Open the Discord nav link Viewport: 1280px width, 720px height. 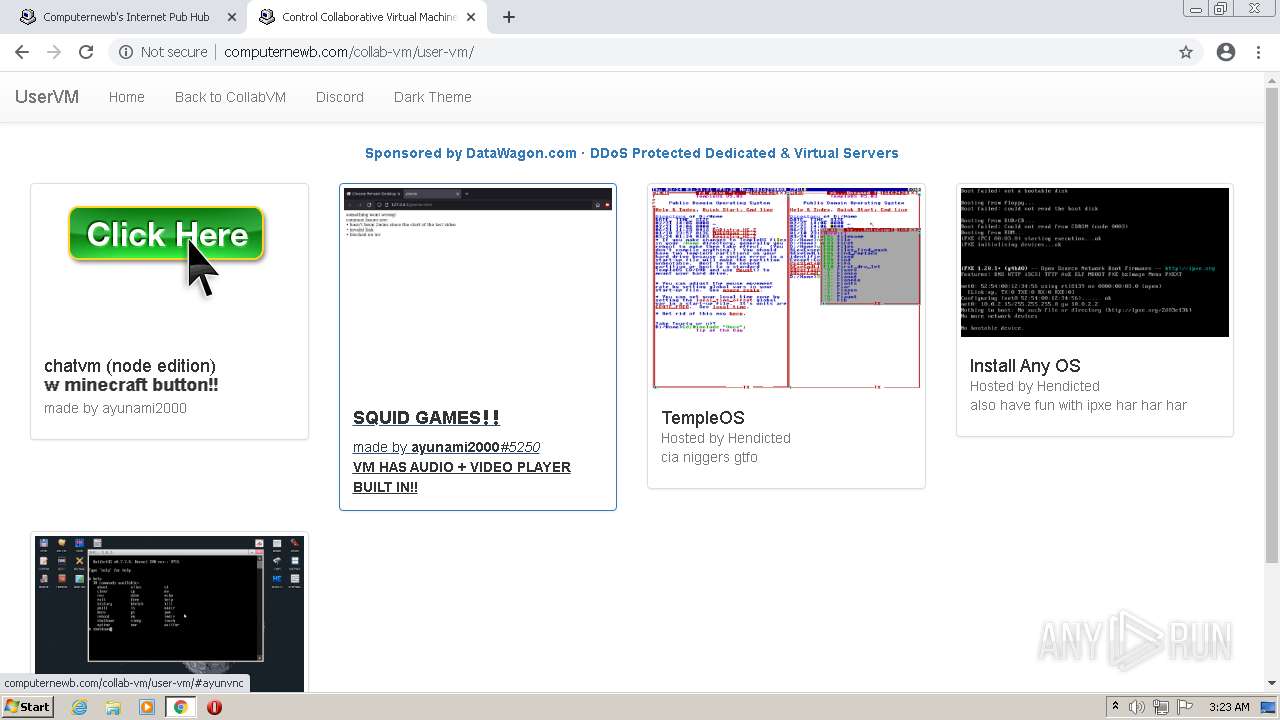pyautogui.click(x=340, y=97)
